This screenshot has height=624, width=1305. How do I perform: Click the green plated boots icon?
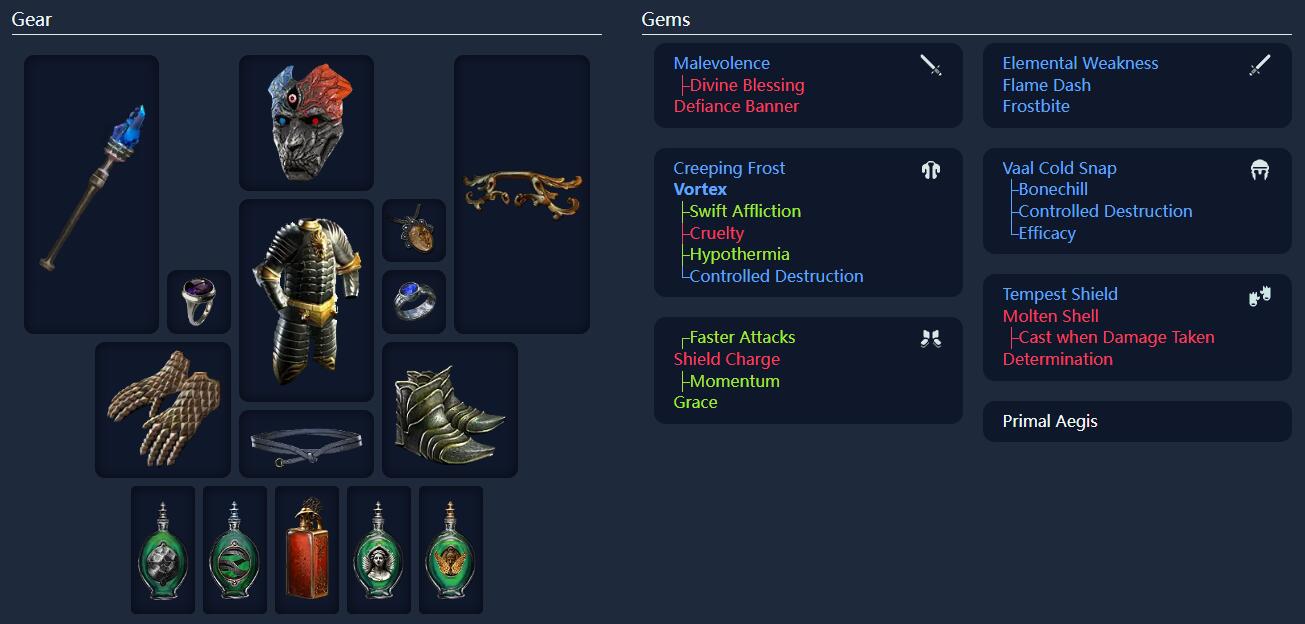[x=450, y=410]
